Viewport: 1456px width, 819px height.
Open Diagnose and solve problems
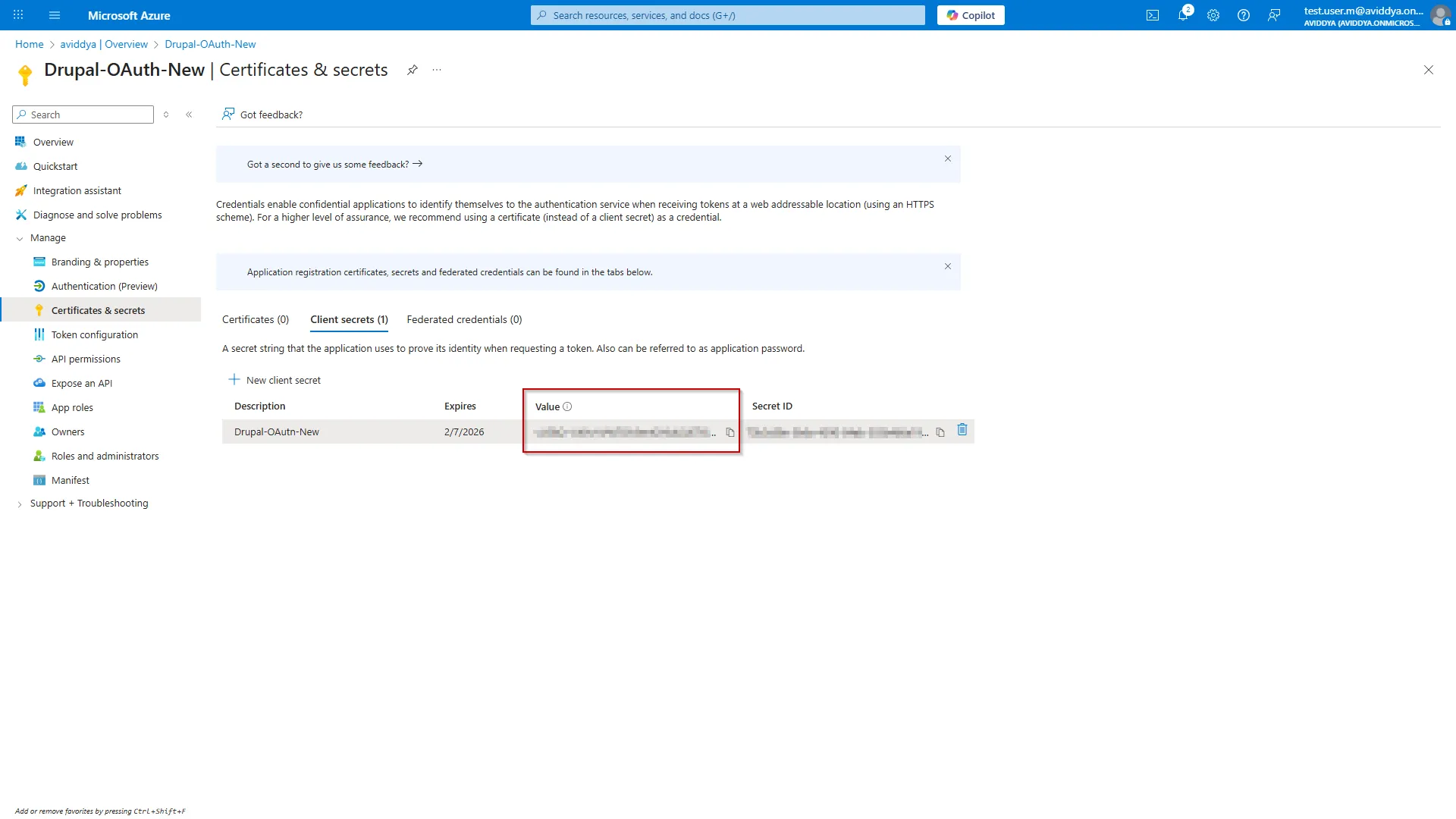(98, 215)
